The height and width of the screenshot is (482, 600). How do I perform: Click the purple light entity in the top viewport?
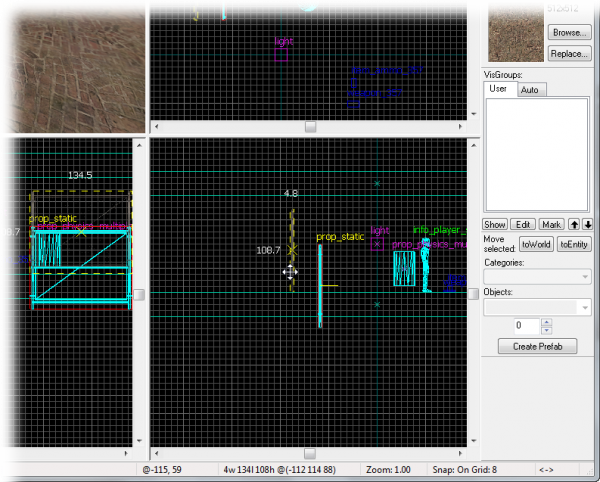pos(281,54)
